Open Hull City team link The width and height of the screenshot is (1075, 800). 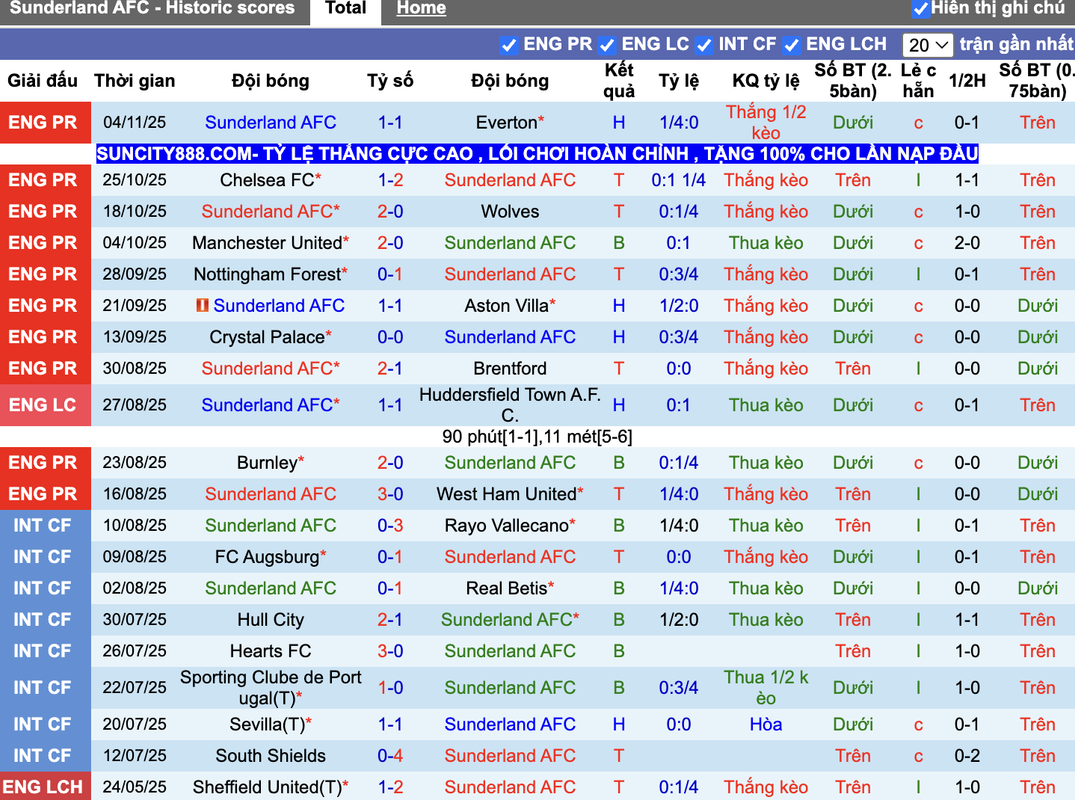coord(270,620)
